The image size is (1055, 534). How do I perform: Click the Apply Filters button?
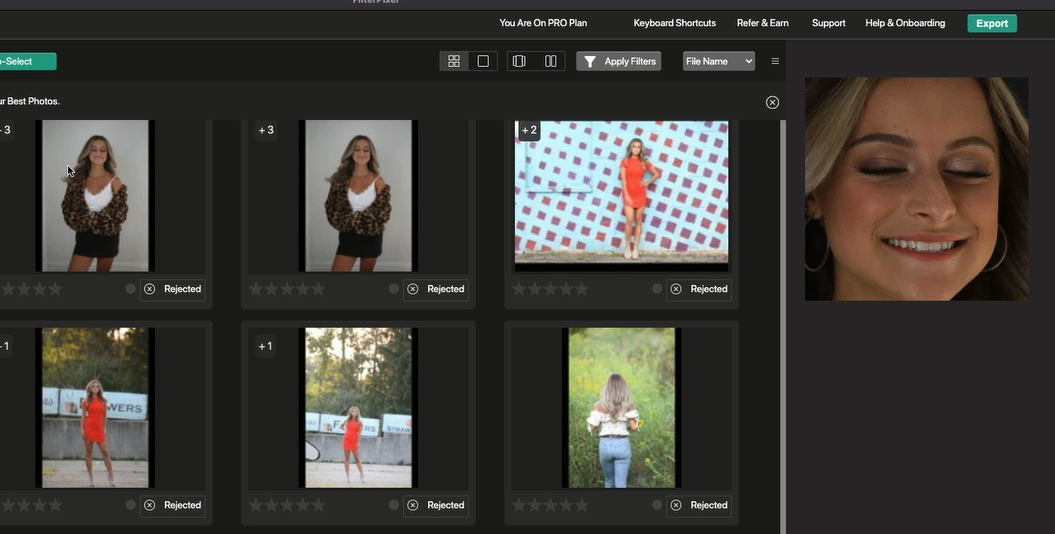[x=619, y=61]
